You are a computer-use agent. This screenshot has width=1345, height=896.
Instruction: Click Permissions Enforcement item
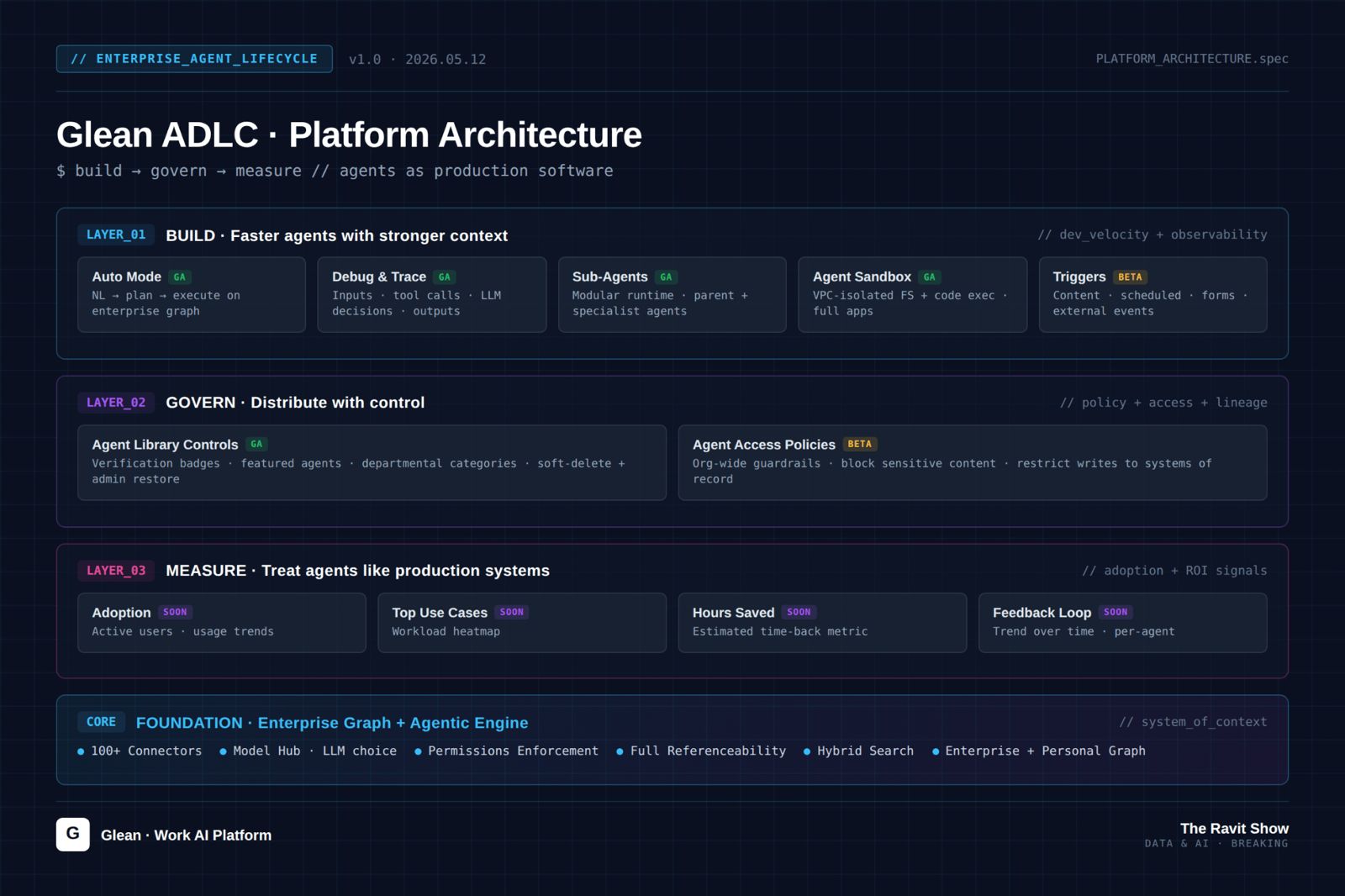506,751
